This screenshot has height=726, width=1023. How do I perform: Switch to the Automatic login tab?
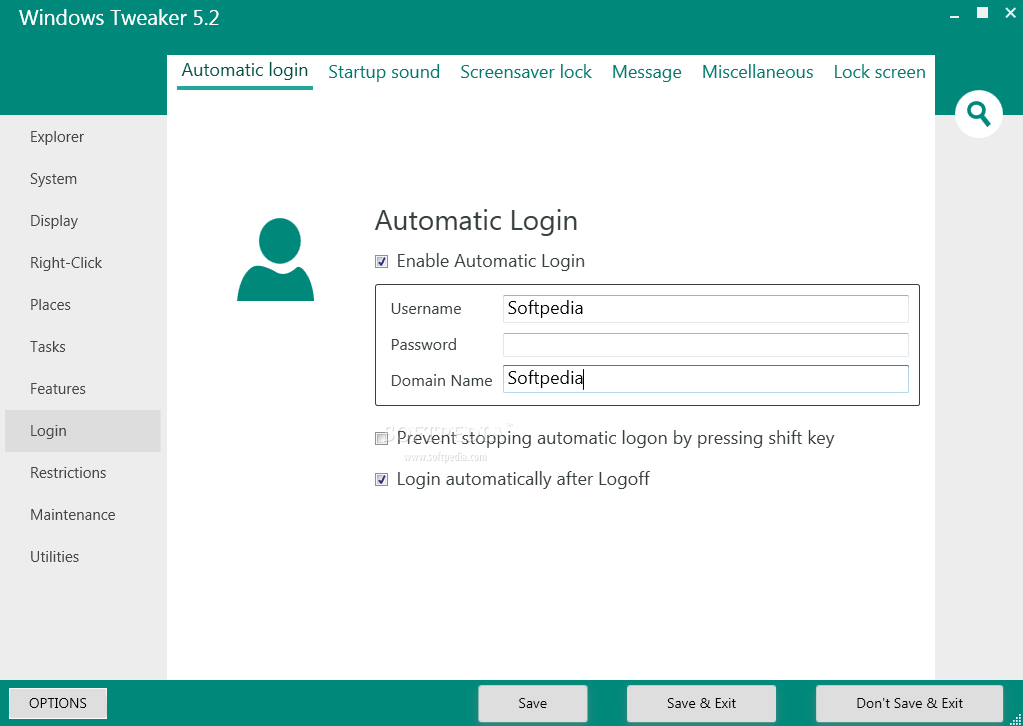coord(245,70)
